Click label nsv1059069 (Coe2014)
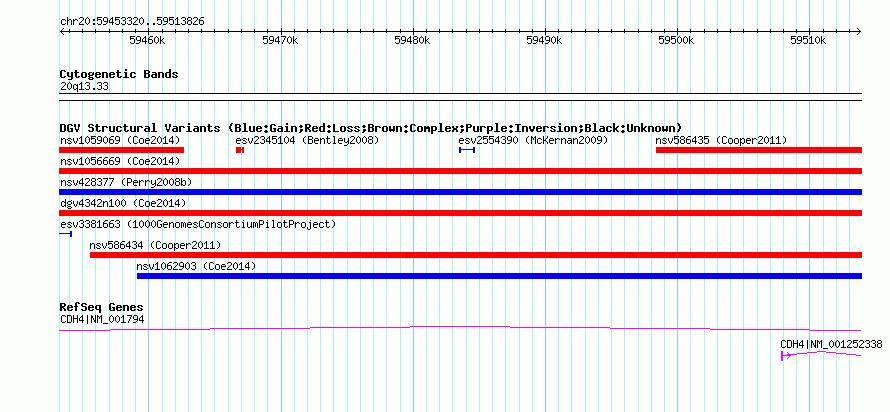Viewport: 890px width, 412px height. 120,140
